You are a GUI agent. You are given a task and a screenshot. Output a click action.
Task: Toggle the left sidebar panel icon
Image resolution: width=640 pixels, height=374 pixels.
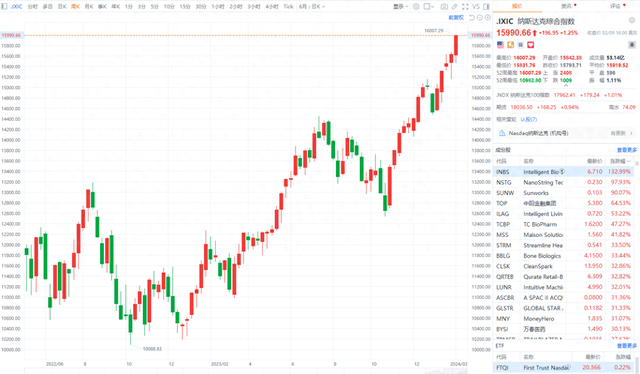click(x=5, y=7)
